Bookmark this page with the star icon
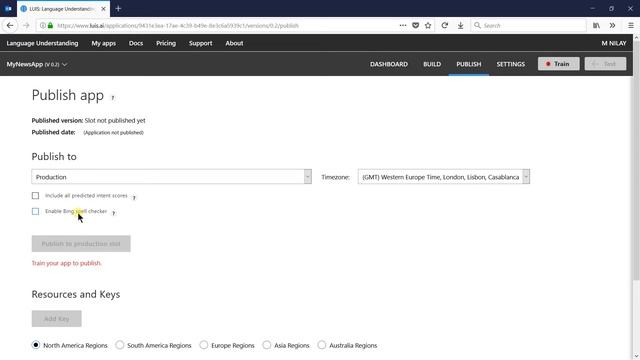Image resolution: width=640 pixels, height=360 pixels. (428, 25)
